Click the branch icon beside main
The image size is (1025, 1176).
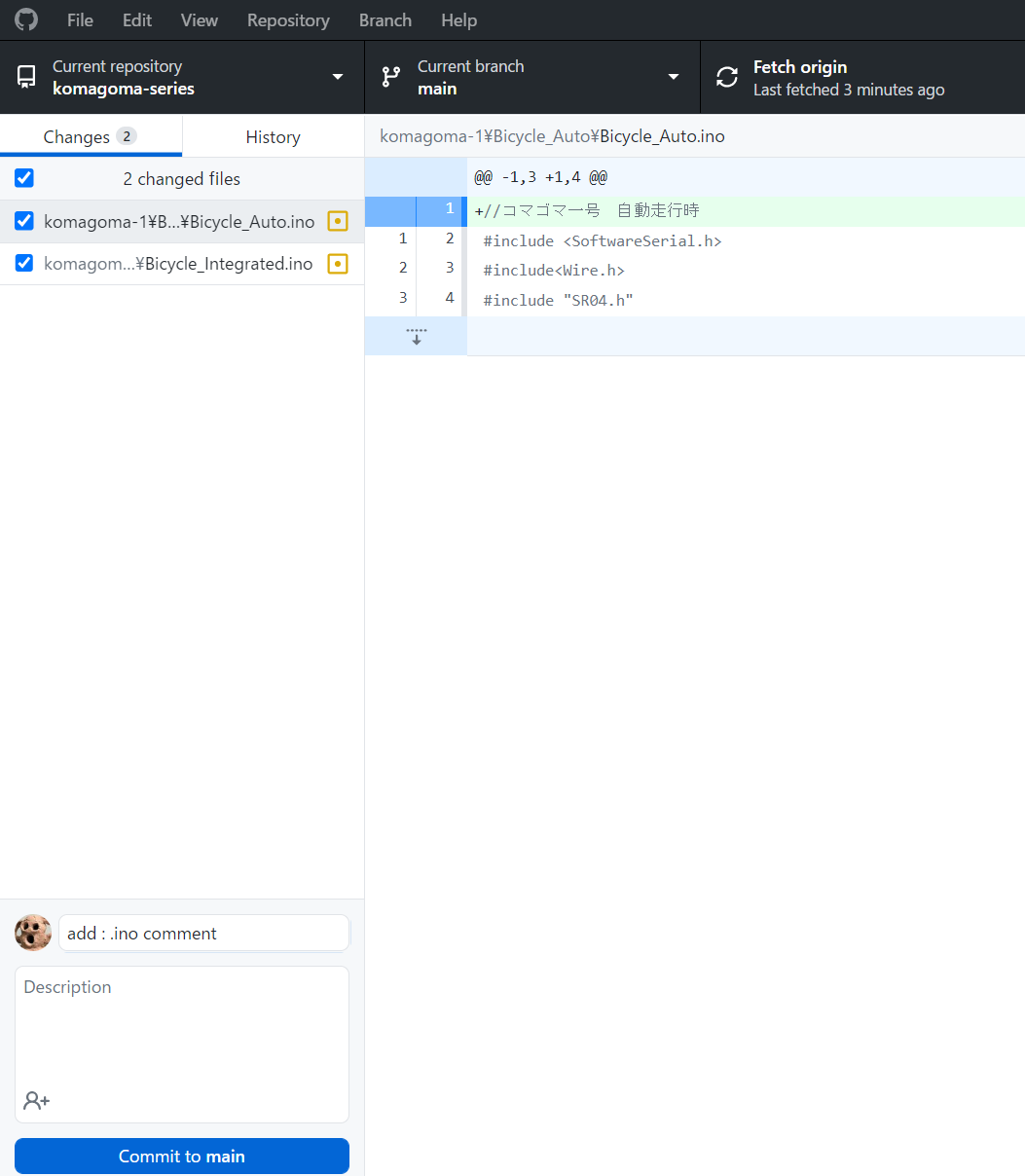391,77
